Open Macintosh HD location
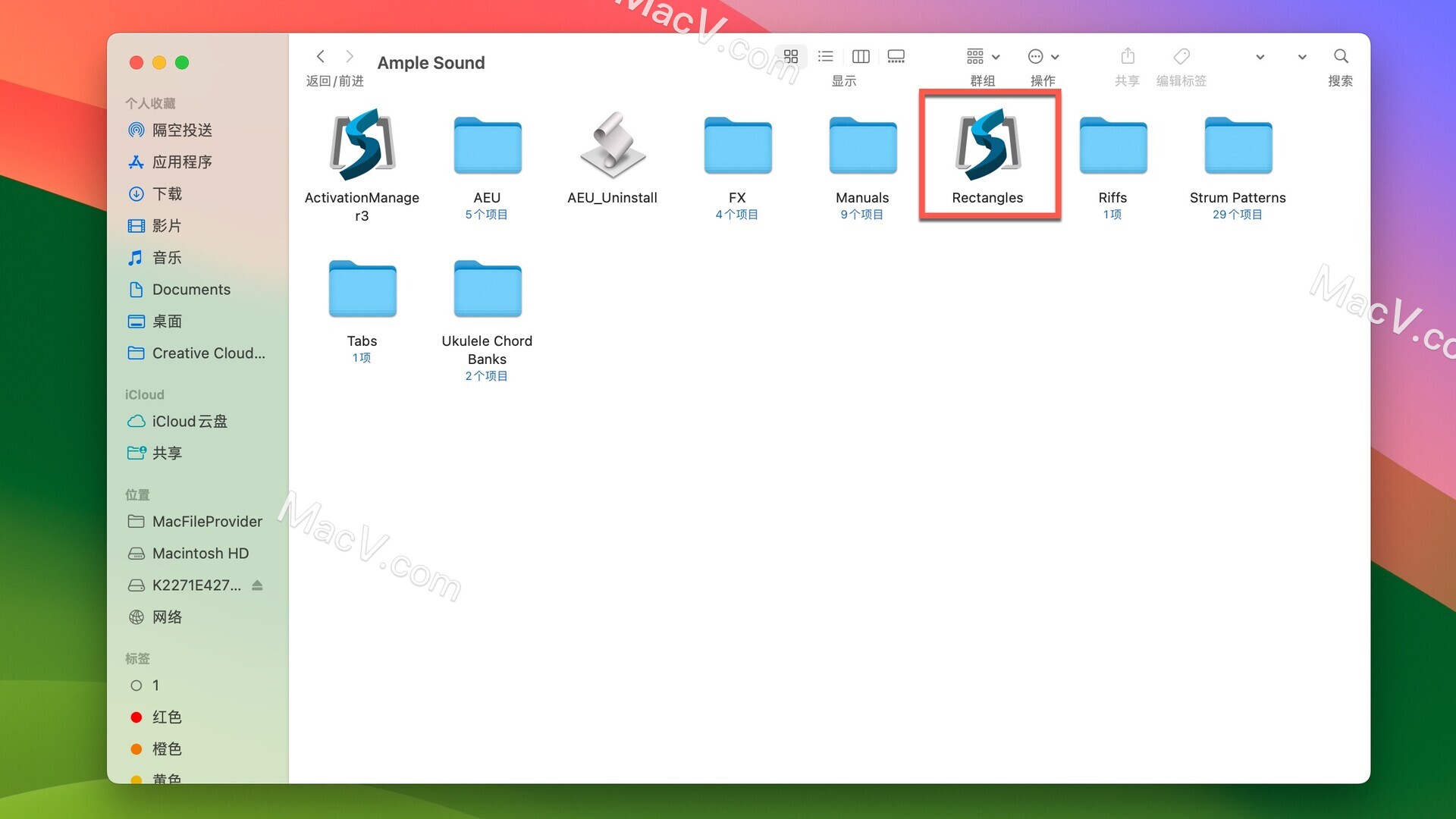The height and width of the screenshot is (819, 1456). coord(199,554)
